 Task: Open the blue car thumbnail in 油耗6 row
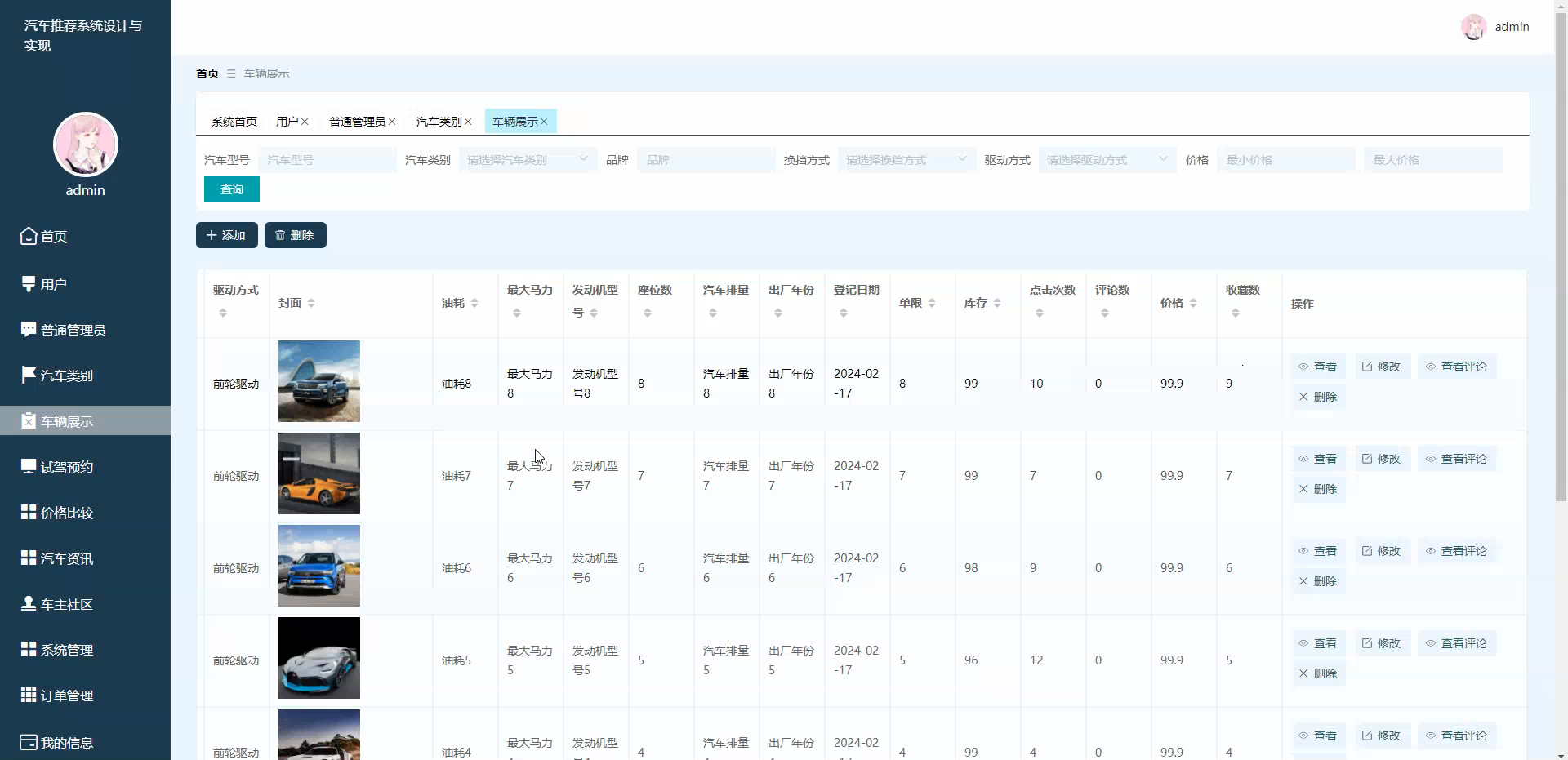tap(319, 566)
